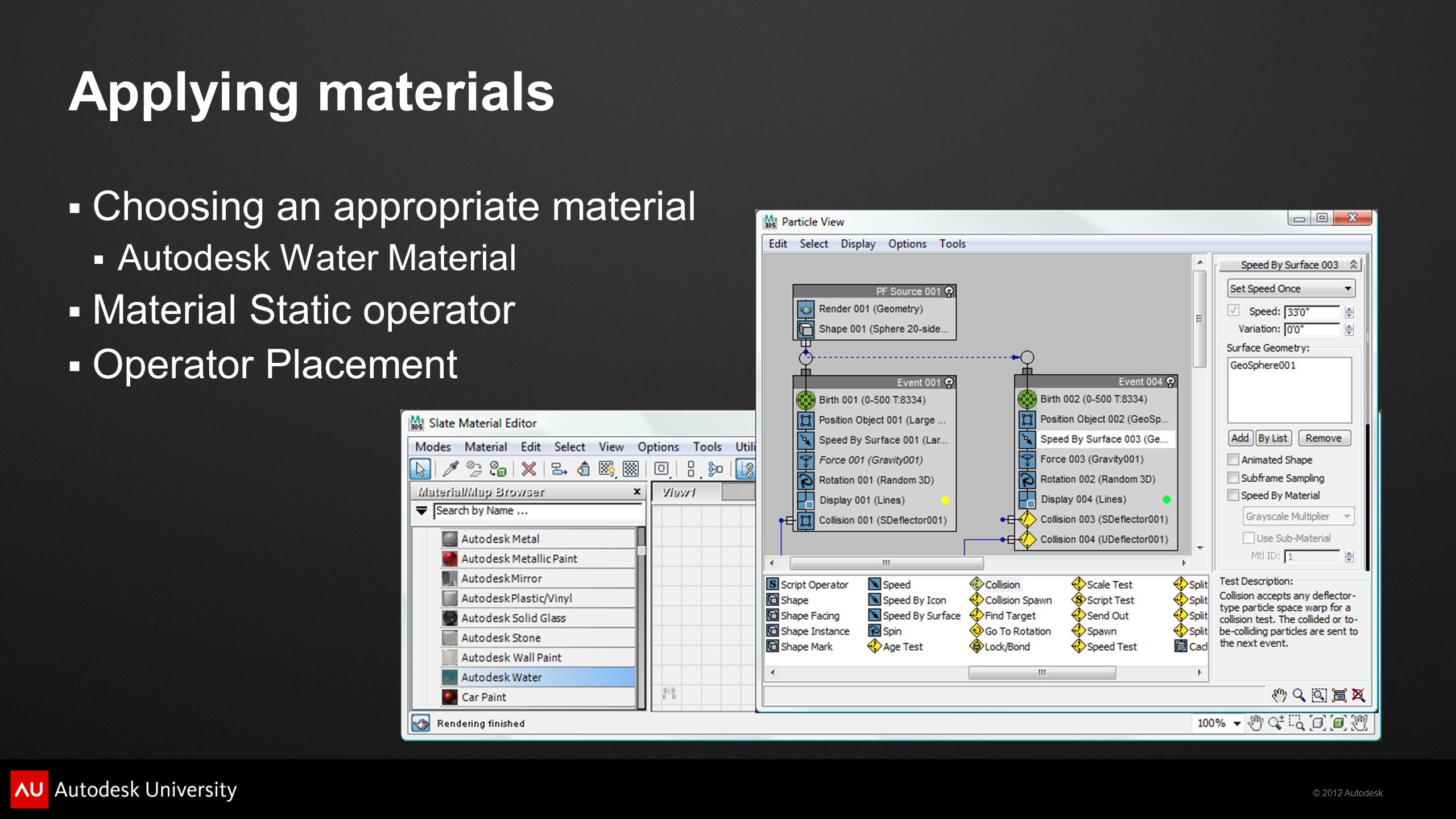Click yellow color dot on Display 001
This screenshot has height=819, width=1456.
(x=945, y=500)
